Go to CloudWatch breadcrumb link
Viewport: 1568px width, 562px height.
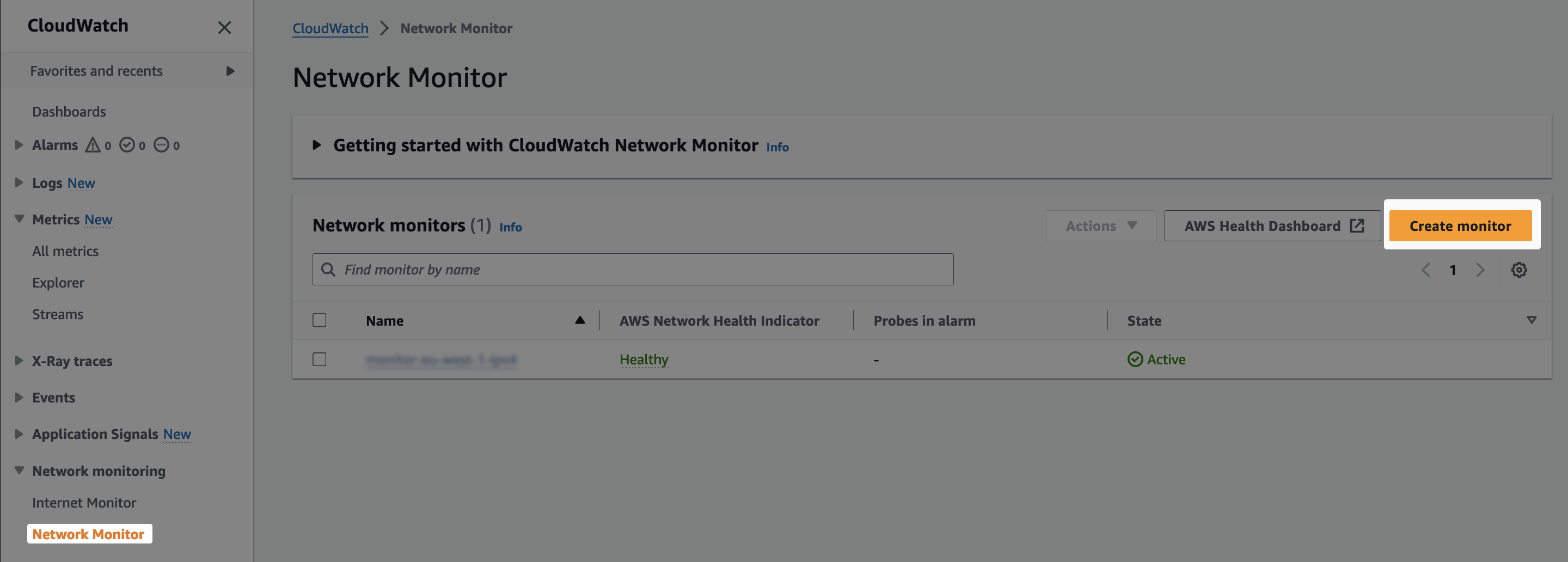[x=330, y=29]
